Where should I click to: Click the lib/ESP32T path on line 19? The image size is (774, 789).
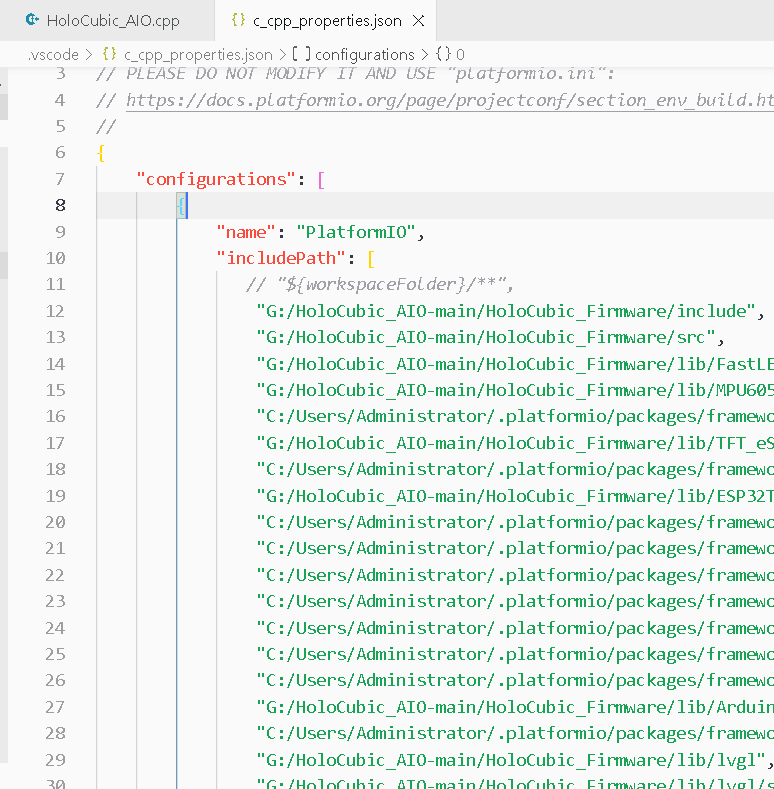515,496
